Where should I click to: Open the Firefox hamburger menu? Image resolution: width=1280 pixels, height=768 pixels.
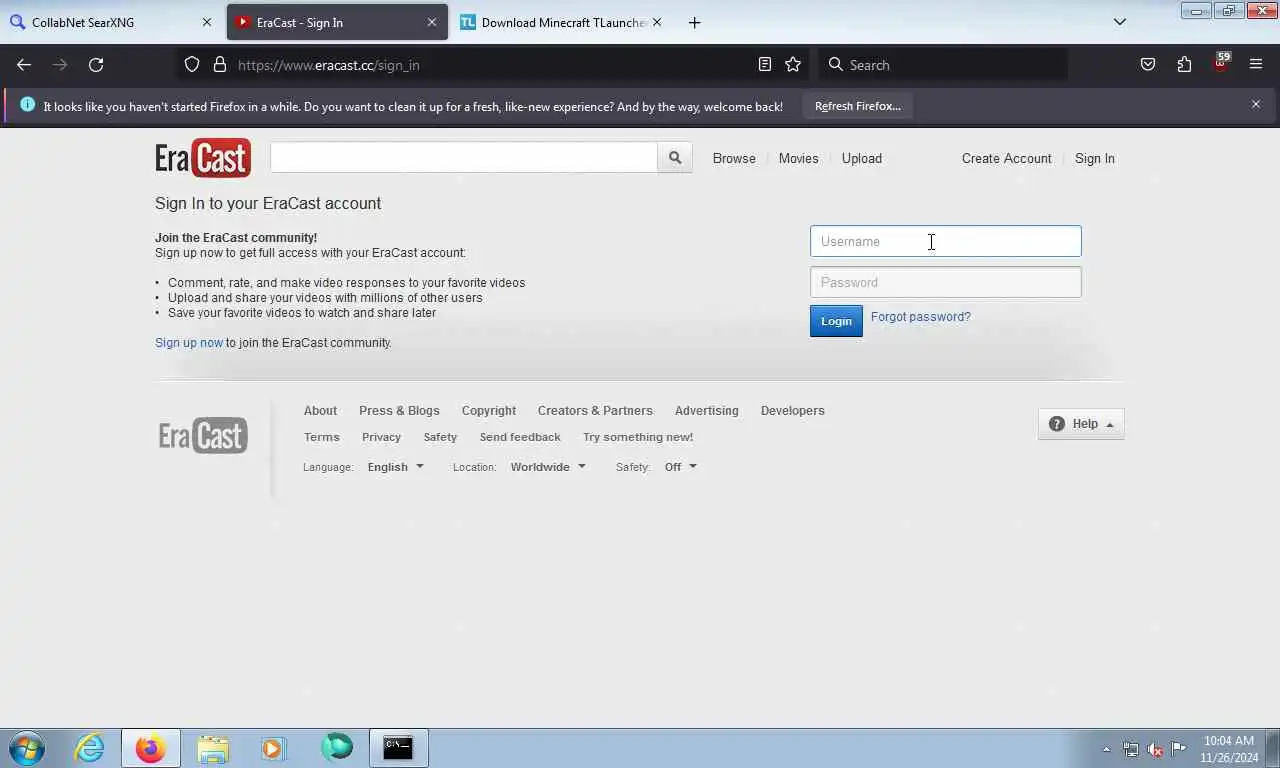point(1256,65)
